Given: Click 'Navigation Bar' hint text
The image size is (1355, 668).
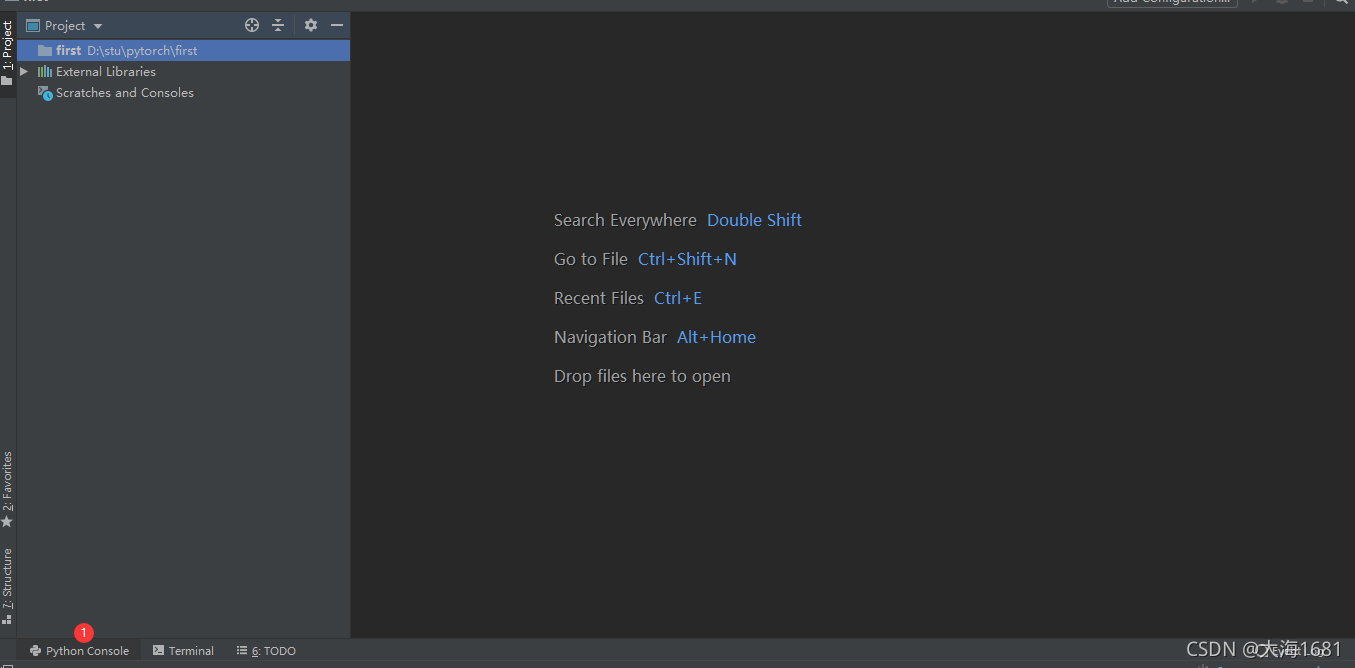Looking at the screenshot, I should [x=610, y=337].
